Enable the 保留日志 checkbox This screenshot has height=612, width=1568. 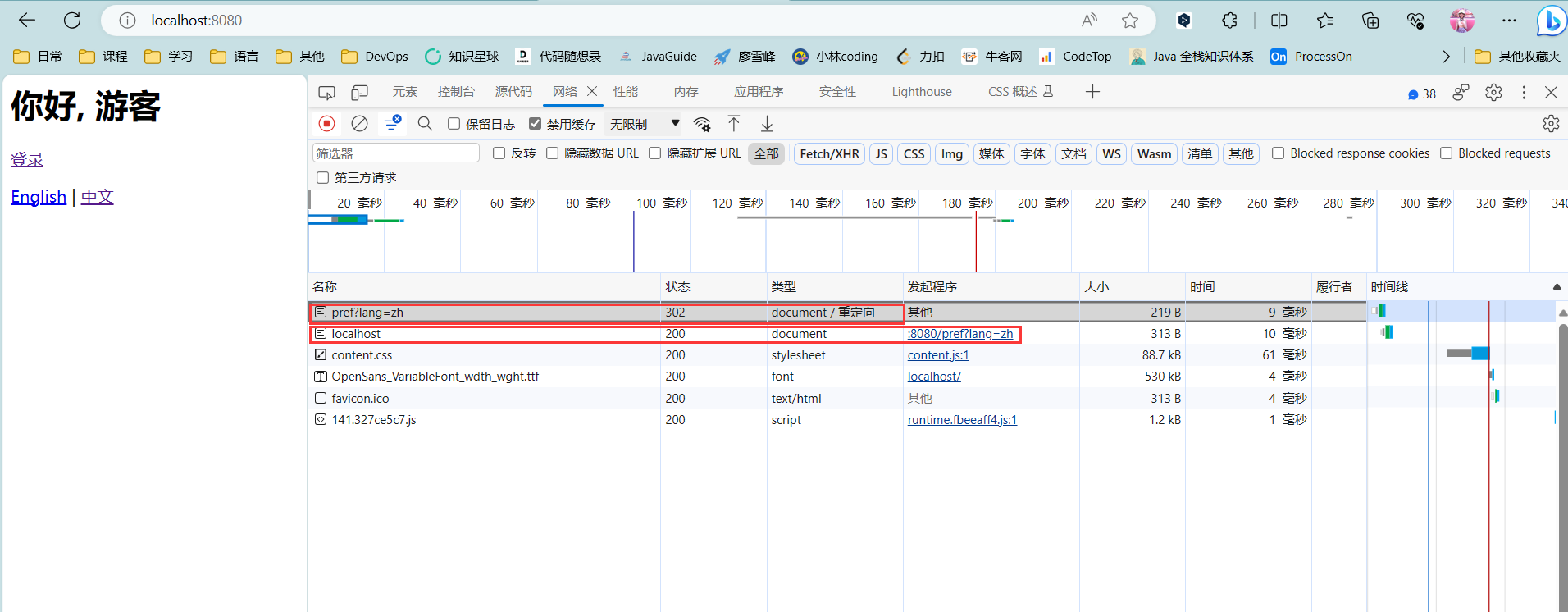(454, 123)
